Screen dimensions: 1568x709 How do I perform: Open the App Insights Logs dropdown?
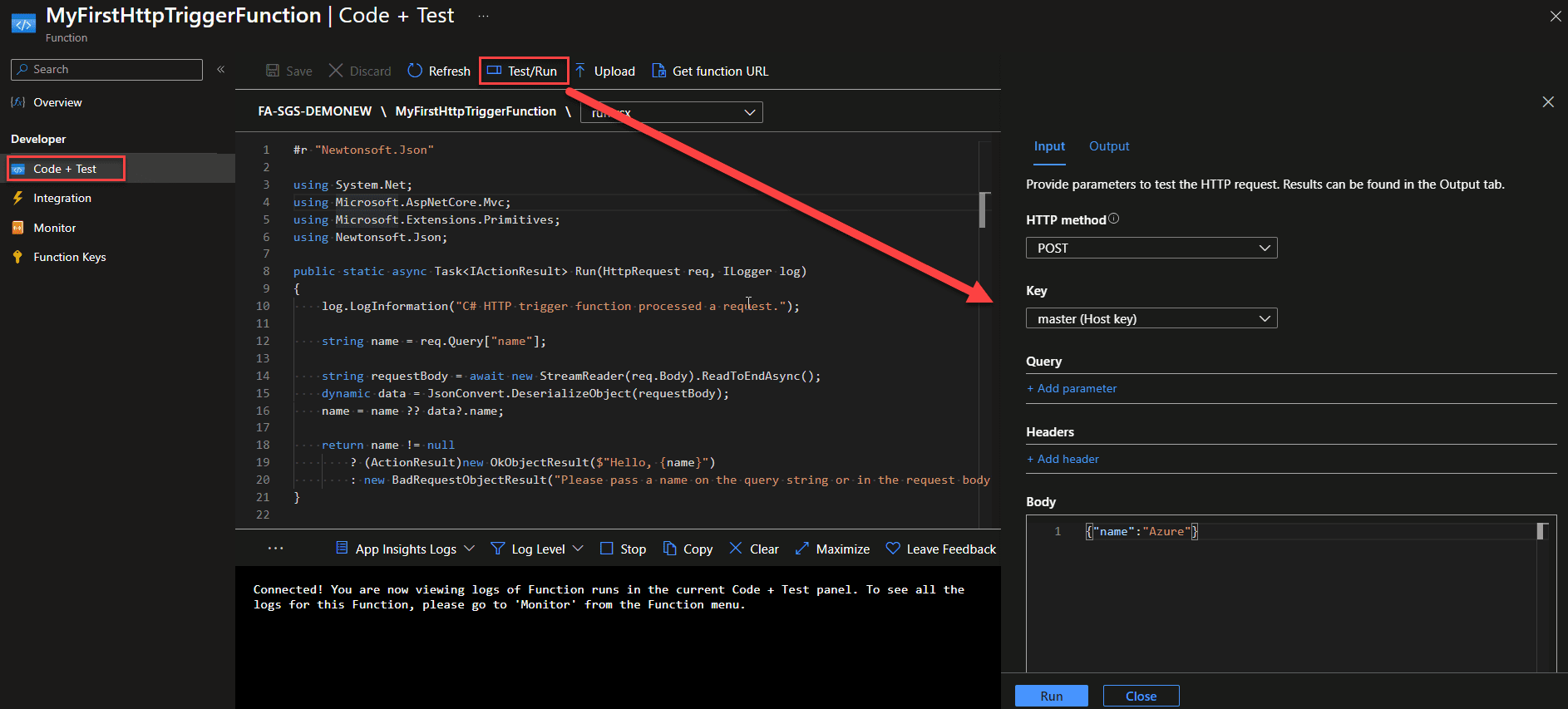(405, 549)
